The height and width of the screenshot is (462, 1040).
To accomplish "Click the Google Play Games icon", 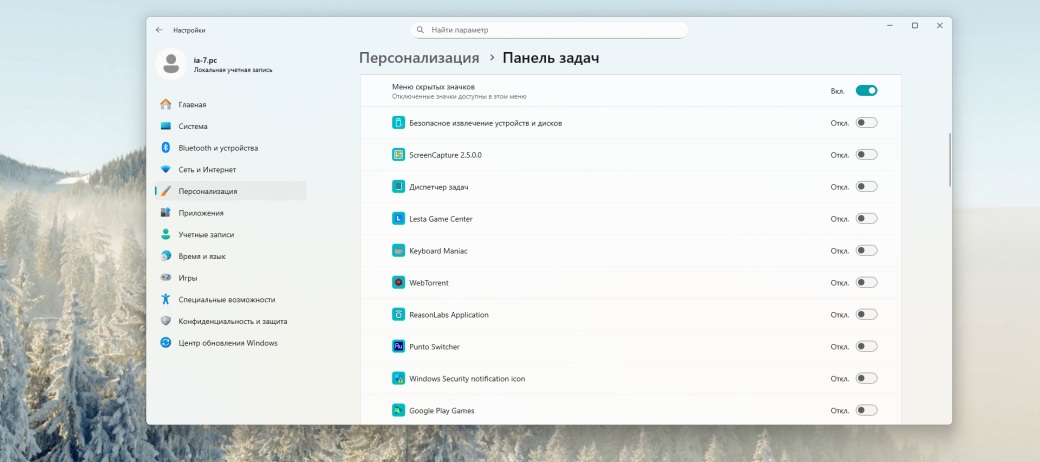I will (x=398, y=410).
